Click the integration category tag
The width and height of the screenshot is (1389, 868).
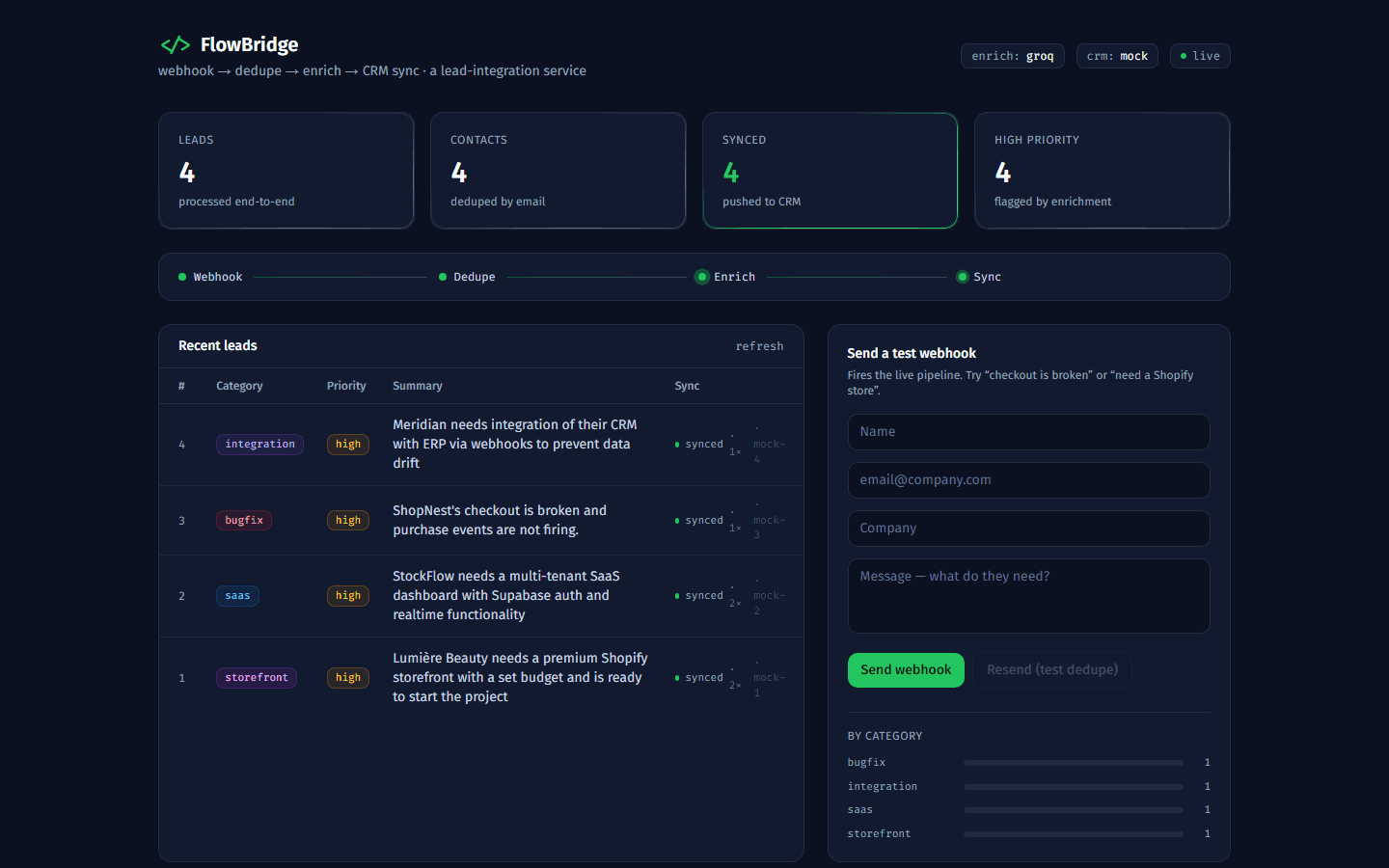coord(259,445)
